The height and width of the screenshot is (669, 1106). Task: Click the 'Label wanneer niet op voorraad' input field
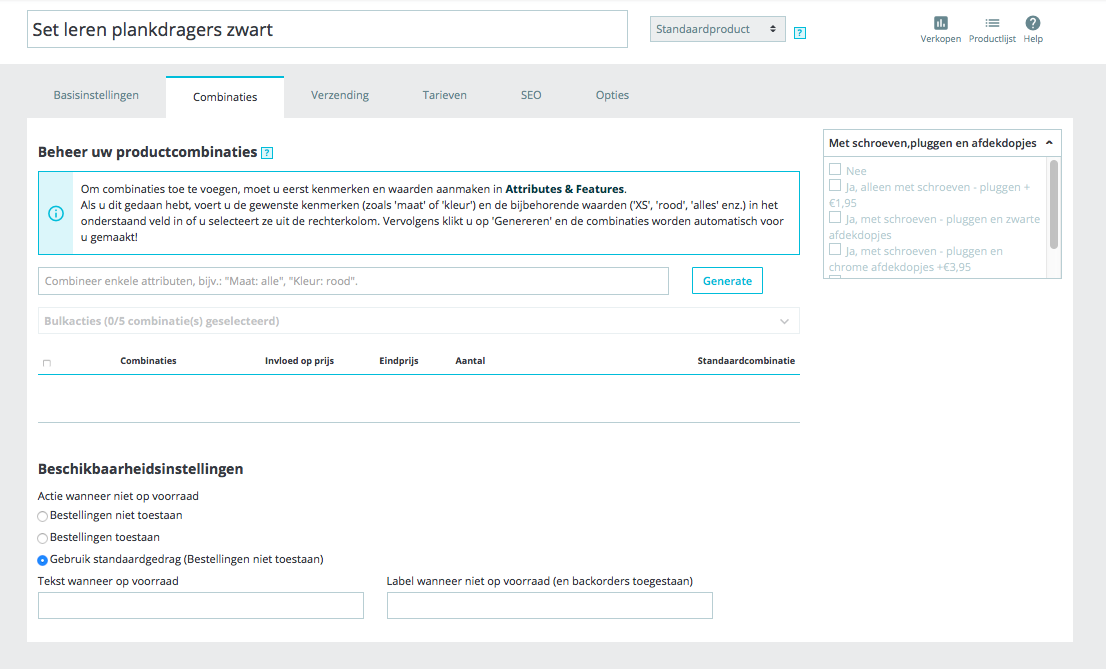point(549,605)
